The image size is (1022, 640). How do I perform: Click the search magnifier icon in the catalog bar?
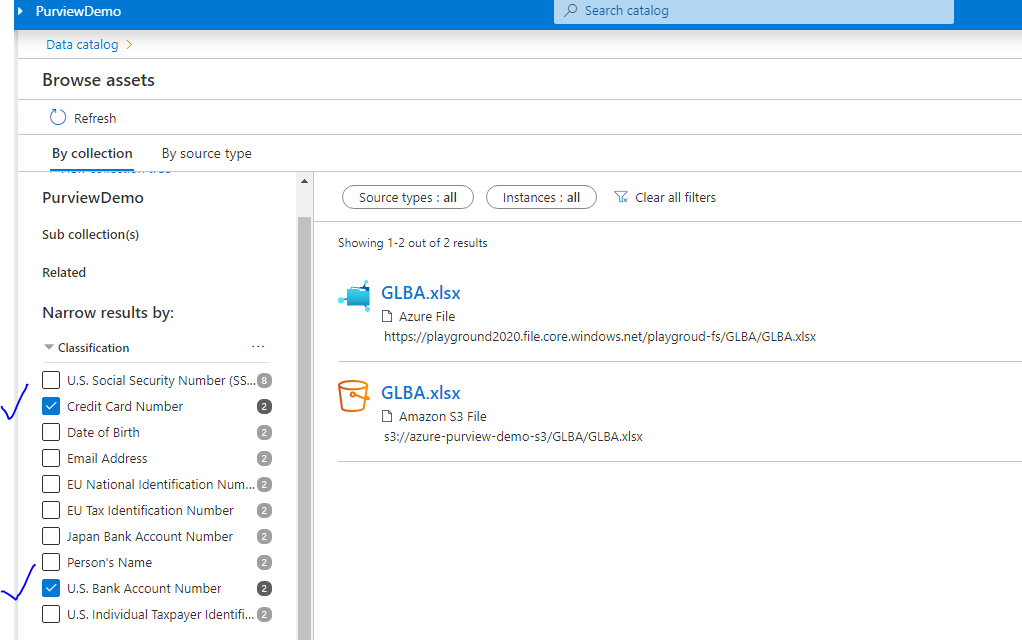point(570,10)
